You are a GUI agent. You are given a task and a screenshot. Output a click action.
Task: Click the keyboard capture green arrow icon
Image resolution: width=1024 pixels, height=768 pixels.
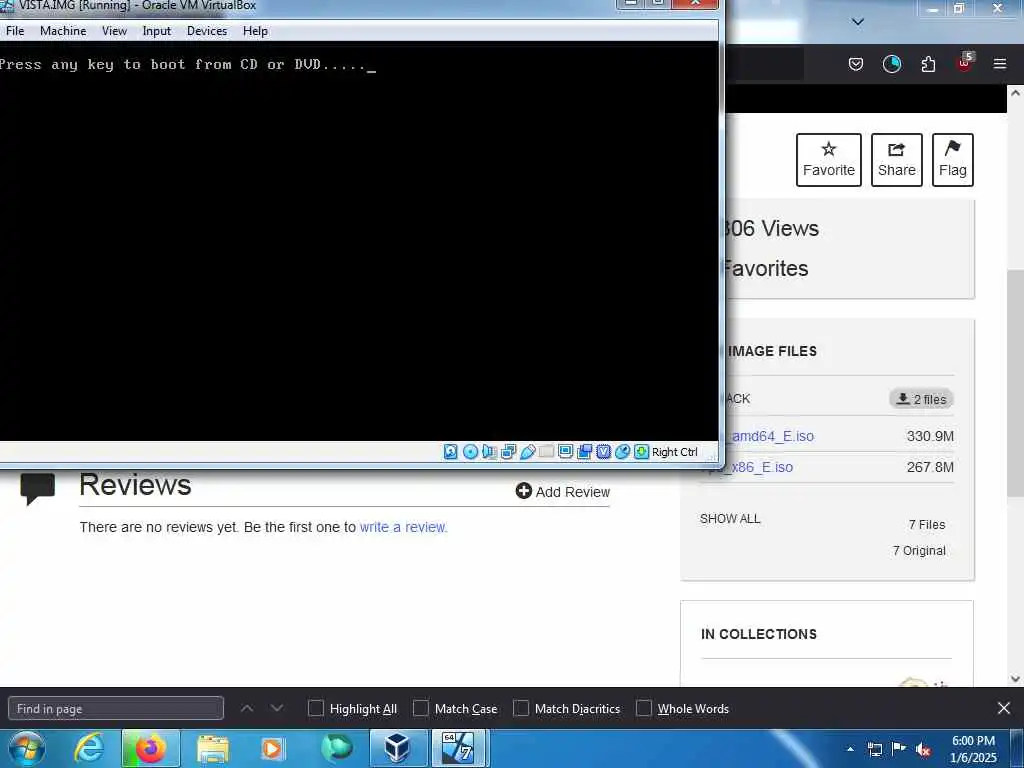[641, 452]
